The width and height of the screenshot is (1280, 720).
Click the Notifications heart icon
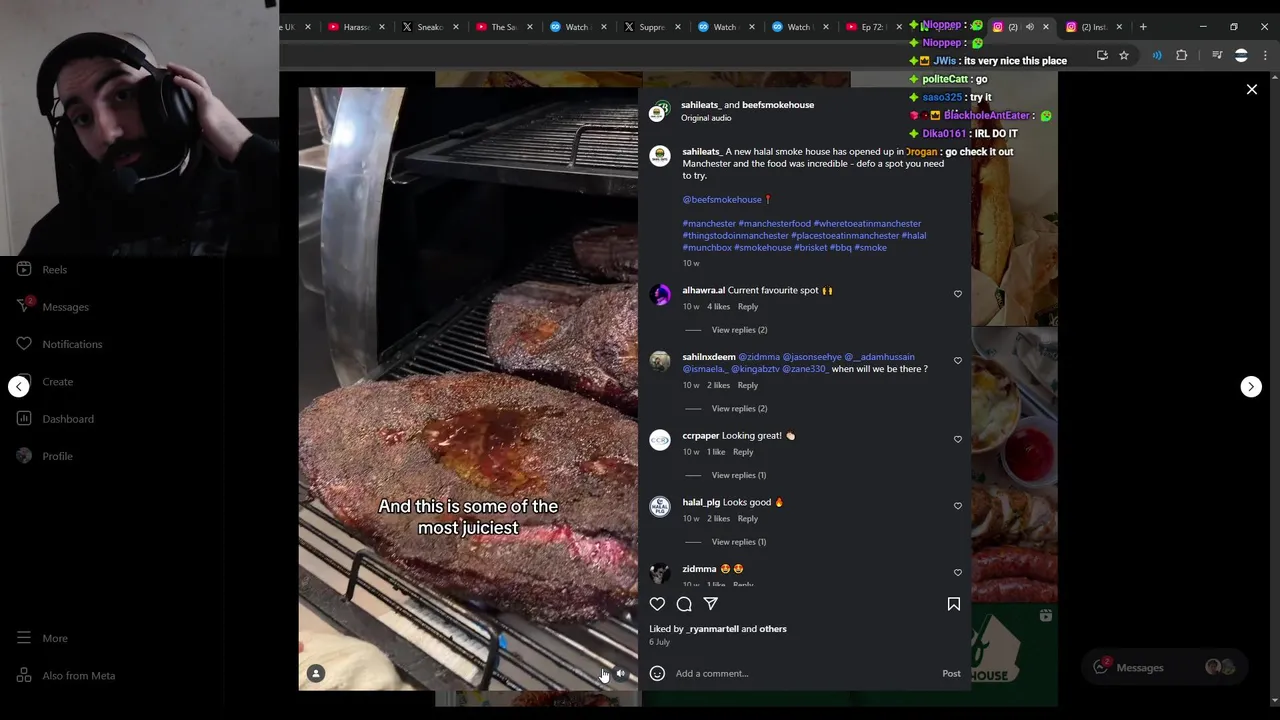coord(24,344)
